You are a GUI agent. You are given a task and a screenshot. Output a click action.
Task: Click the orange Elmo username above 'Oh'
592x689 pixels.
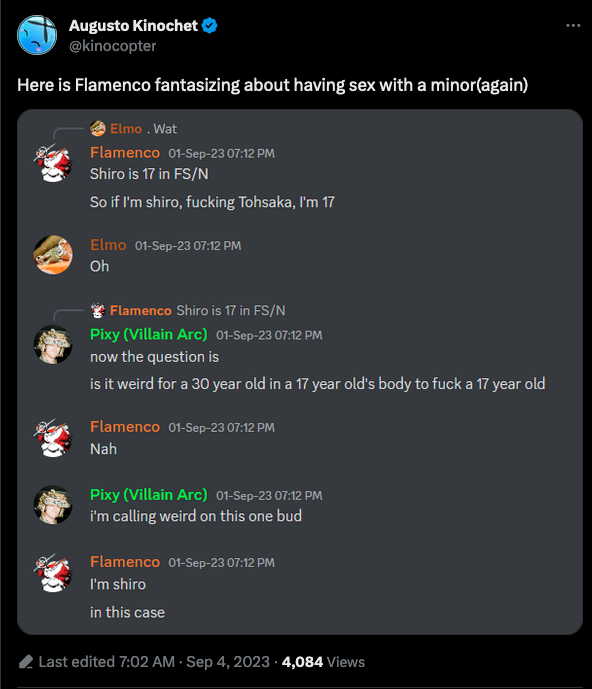108,245
